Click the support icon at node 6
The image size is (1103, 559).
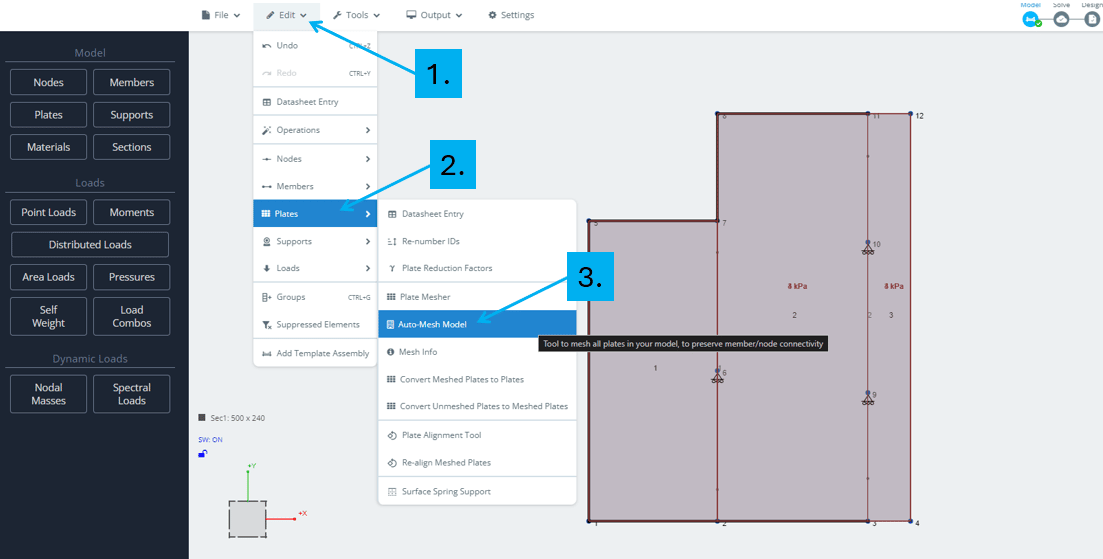pos(717,376)
